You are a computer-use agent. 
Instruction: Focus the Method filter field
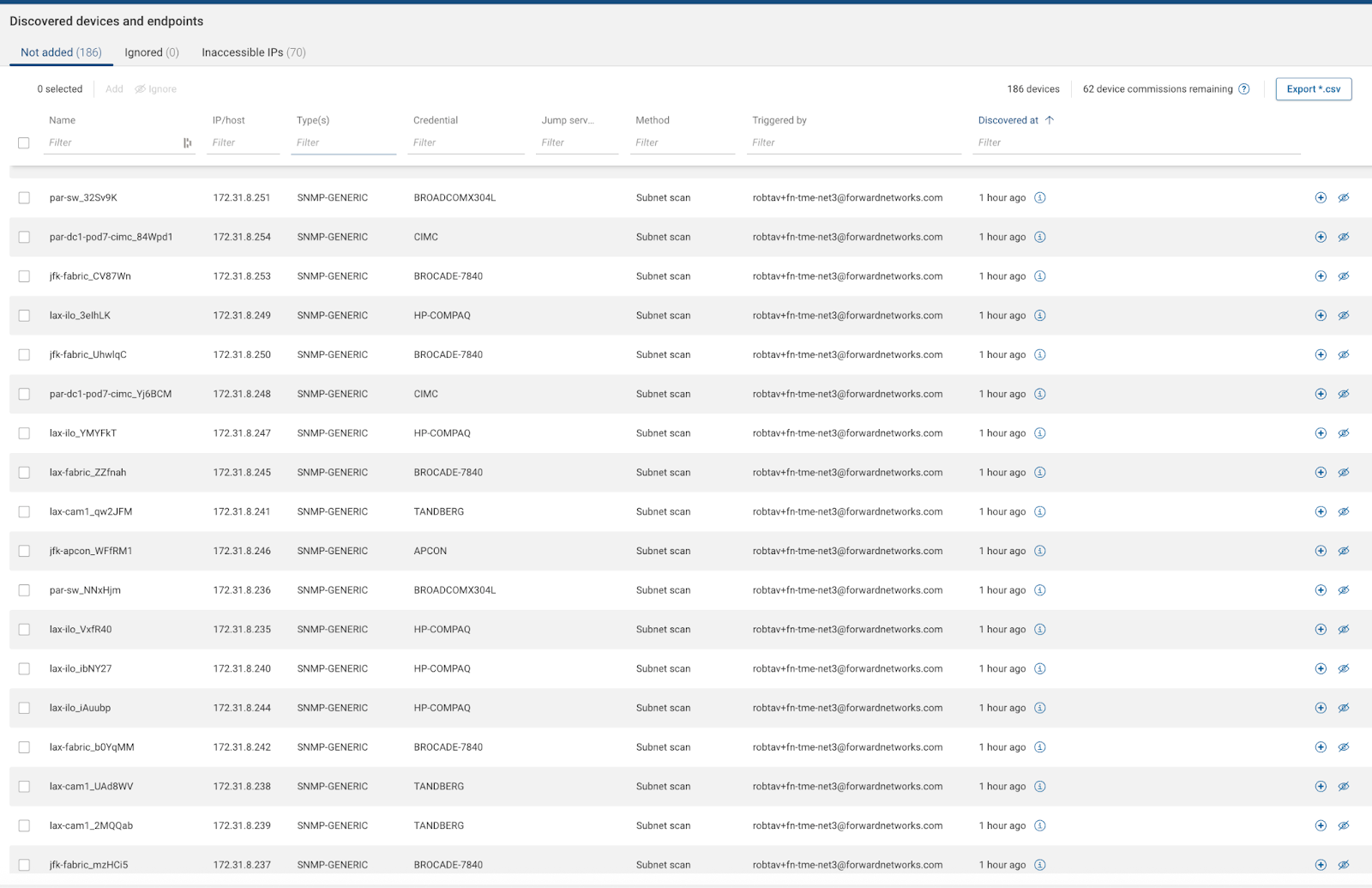click(683, 143)
